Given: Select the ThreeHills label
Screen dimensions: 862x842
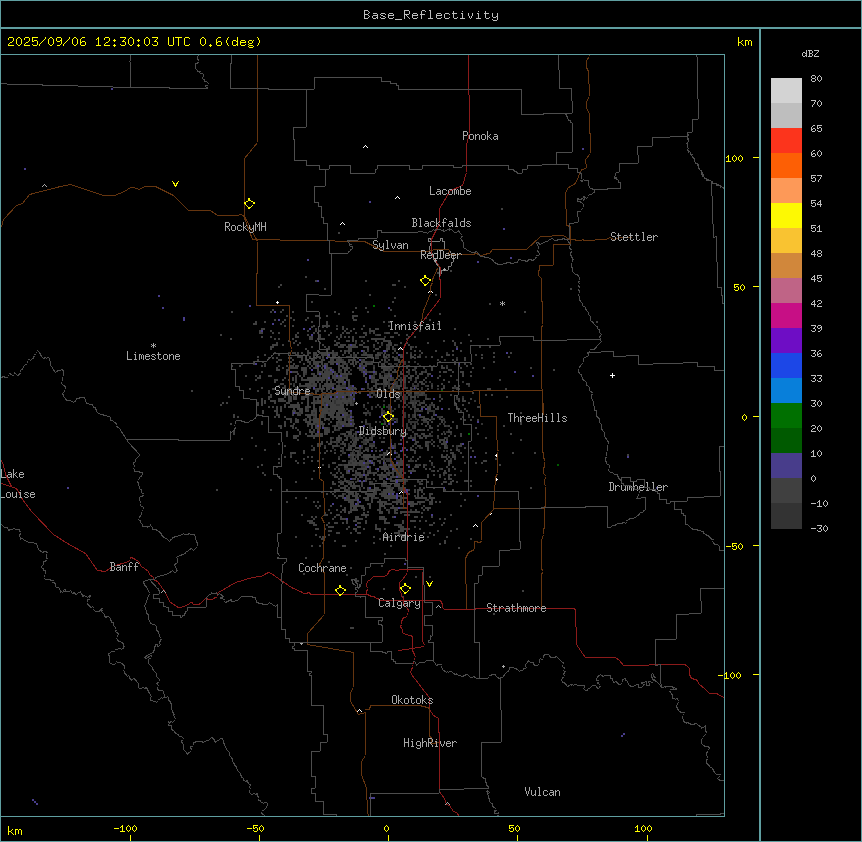Looking at the screenshot, I should [x=537, y=418].
